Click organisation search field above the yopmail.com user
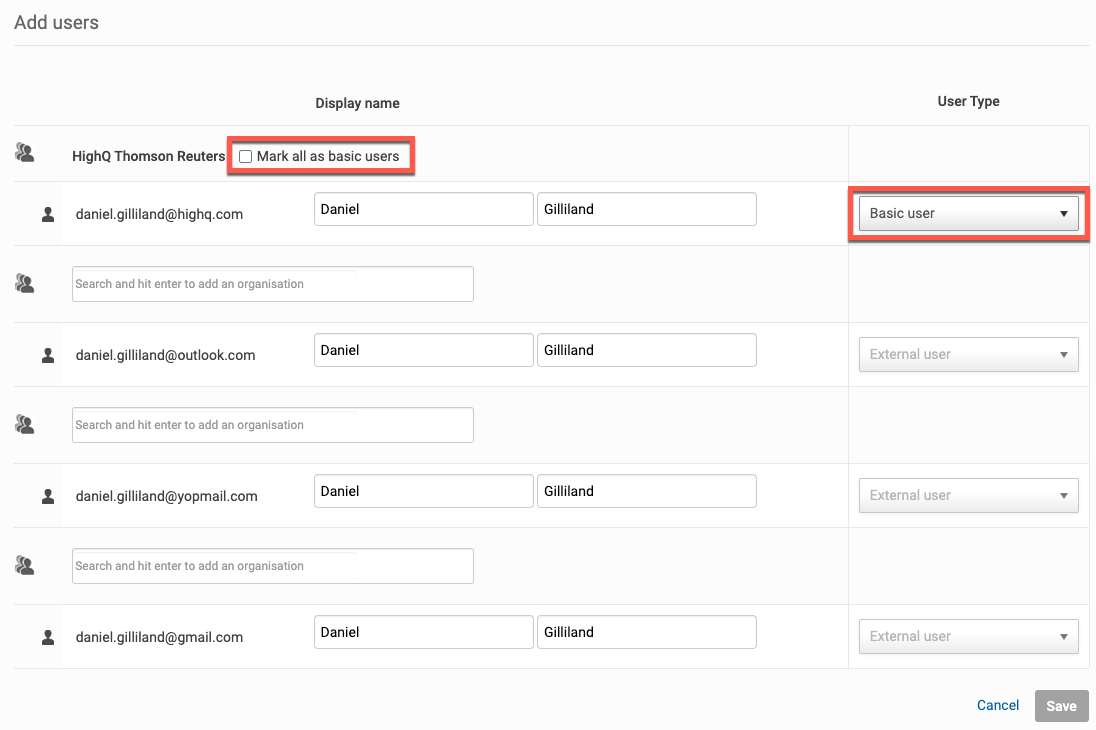 [x=272, y=425]
